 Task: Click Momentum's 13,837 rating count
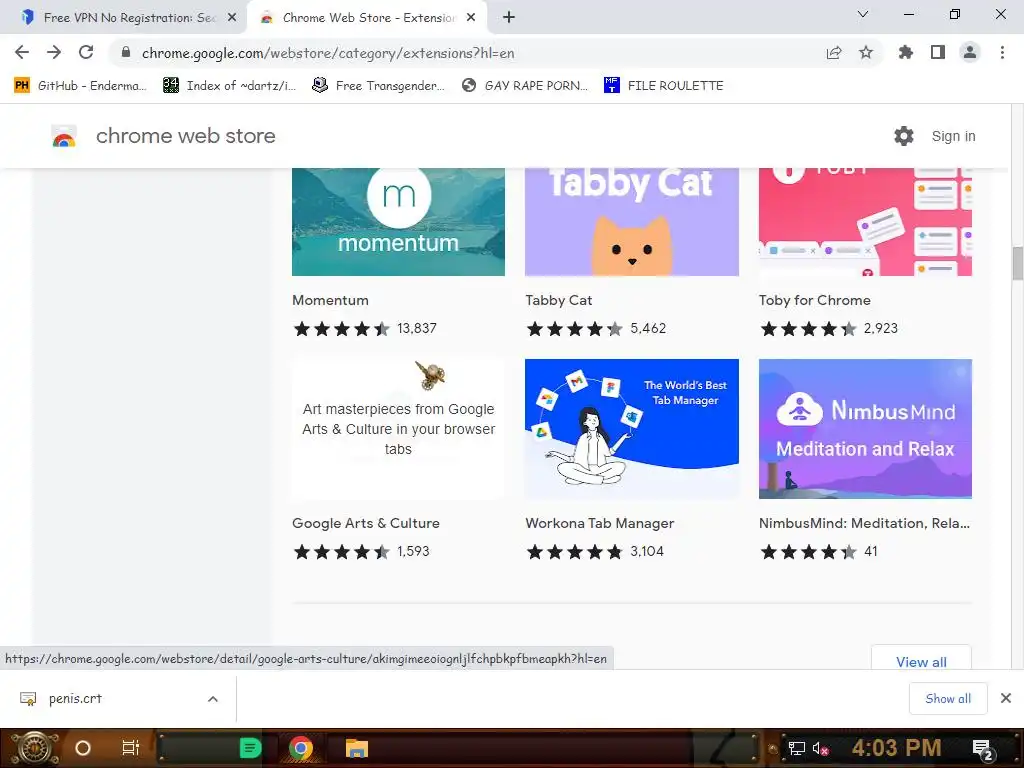click(417, 328)
